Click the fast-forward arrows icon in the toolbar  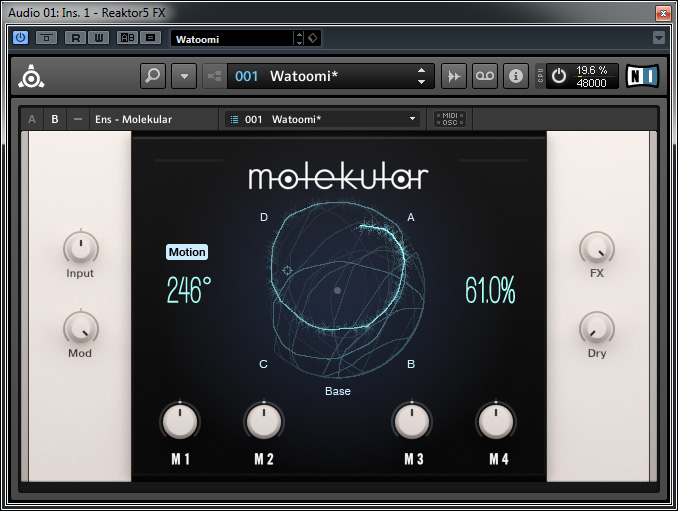(454, 76)
